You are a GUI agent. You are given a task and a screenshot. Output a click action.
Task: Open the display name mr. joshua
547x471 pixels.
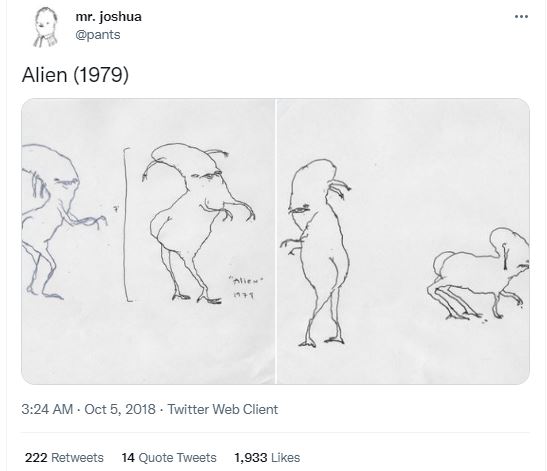tap(108, 17)
